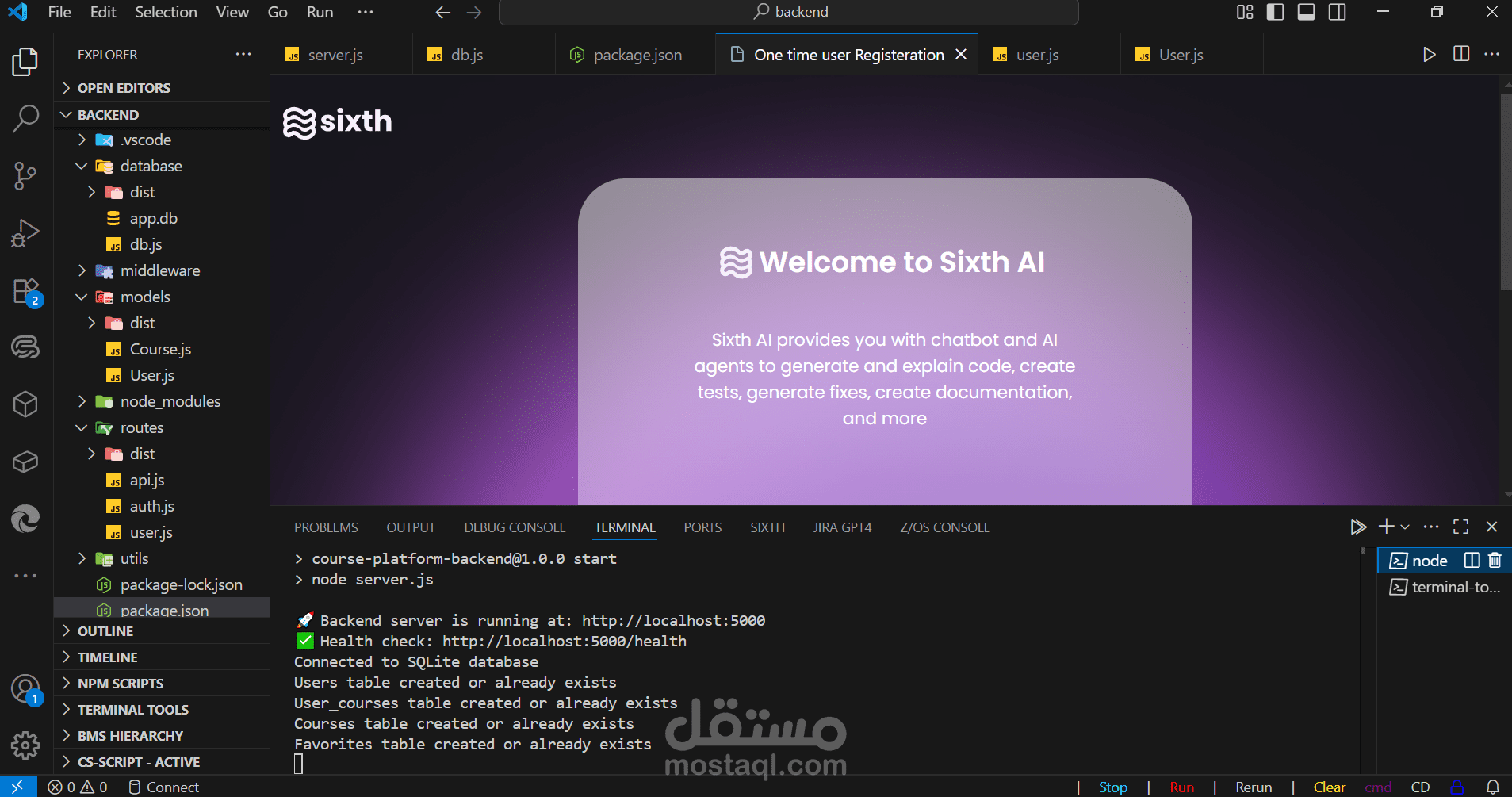The height and width of the screenshot is (797, 1512).
Task: Open Explorer views and more actions ellipsis
Action: [243, 54]
